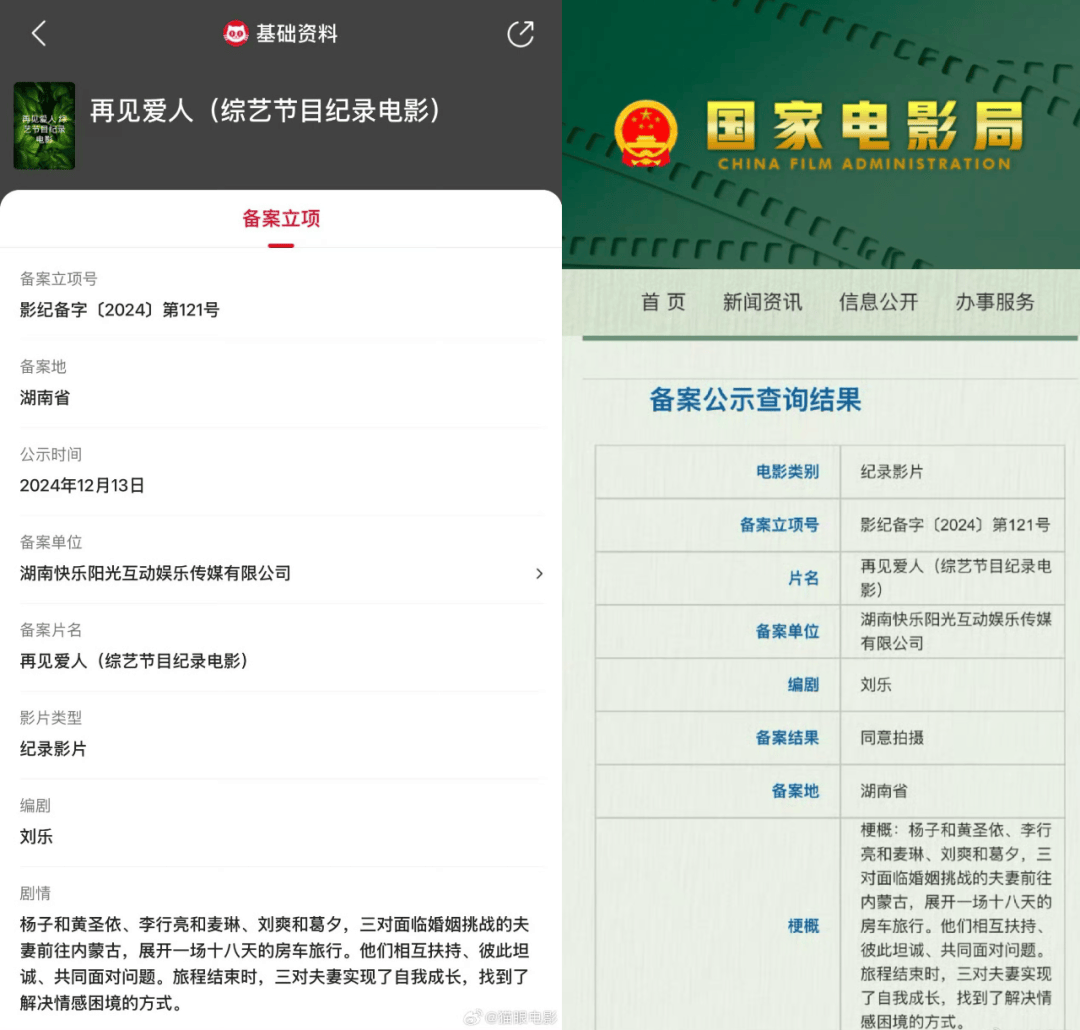Open the 办事服务 menu item
1080x1030 pixels.
click(995, 302)
